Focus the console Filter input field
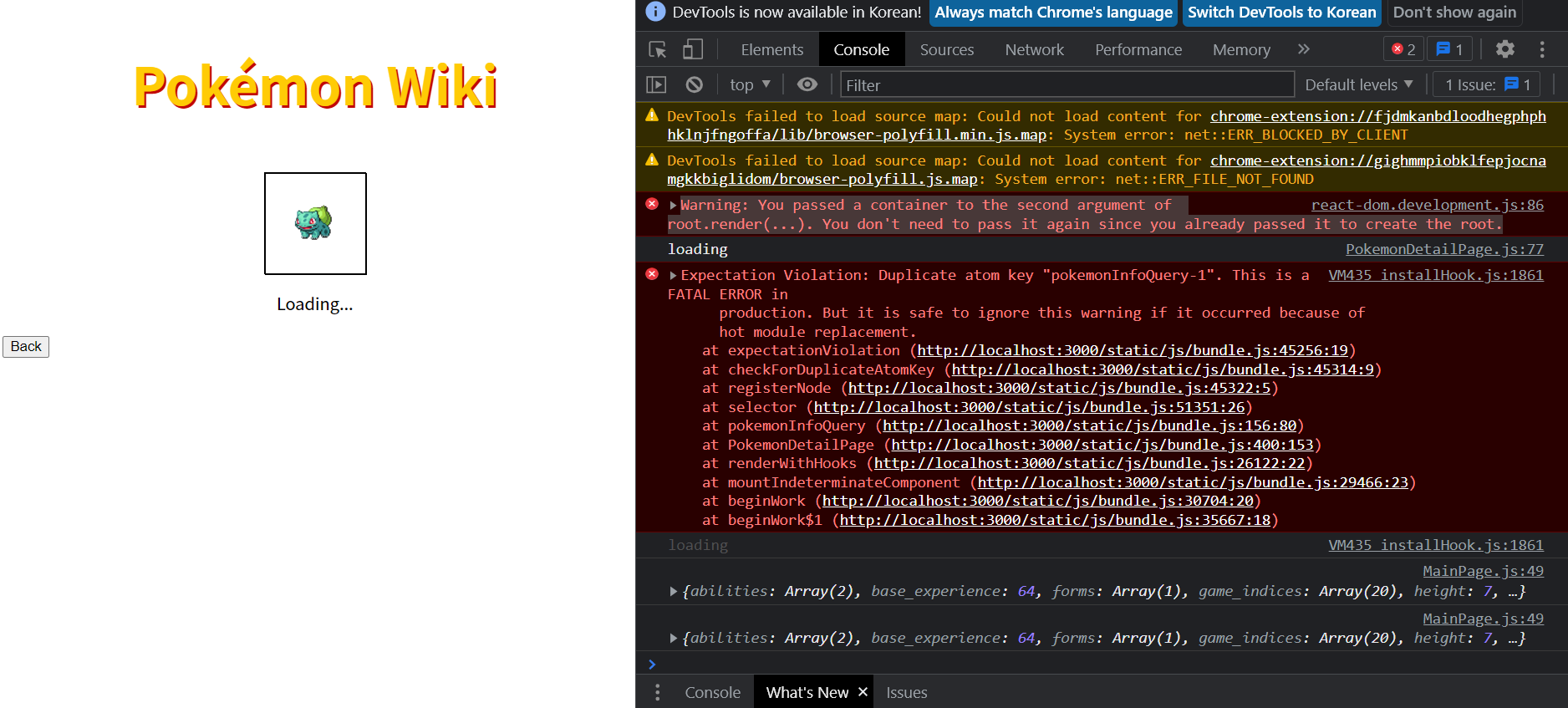Viewport: 1568px width, 708px height. tap(1067, 84)
